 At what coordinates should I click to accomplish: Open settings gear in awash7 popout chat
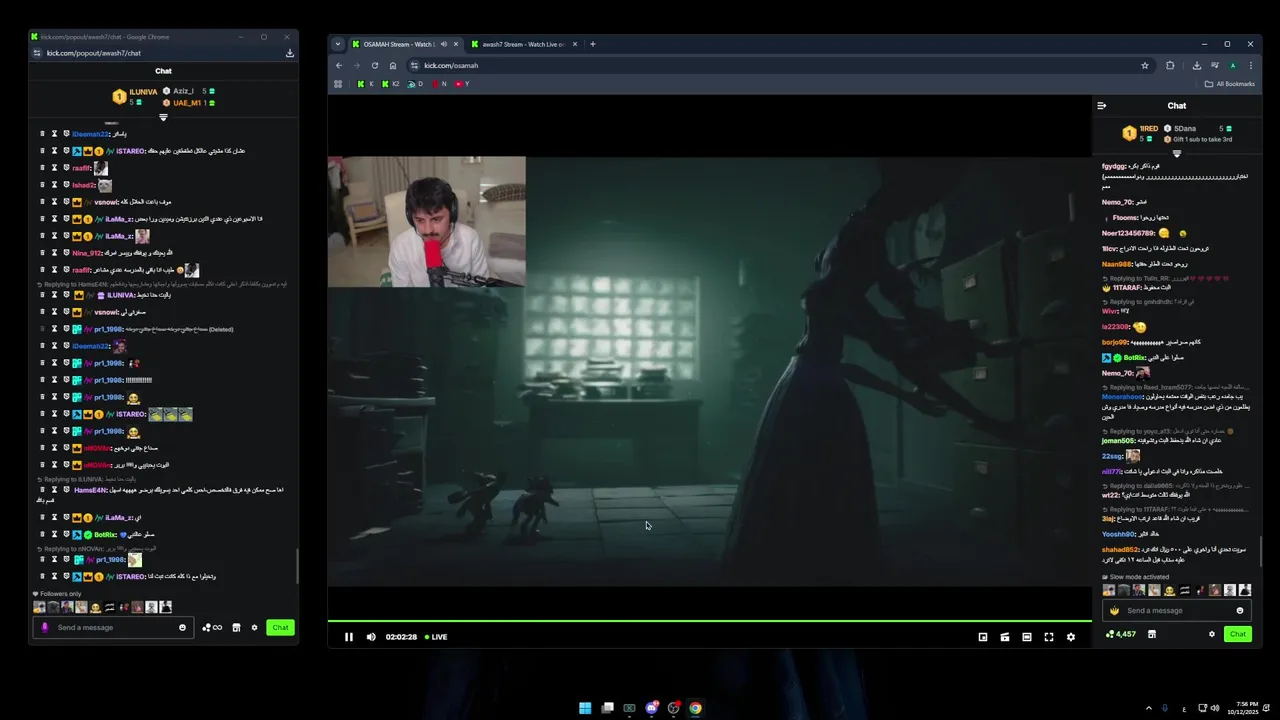254,628
